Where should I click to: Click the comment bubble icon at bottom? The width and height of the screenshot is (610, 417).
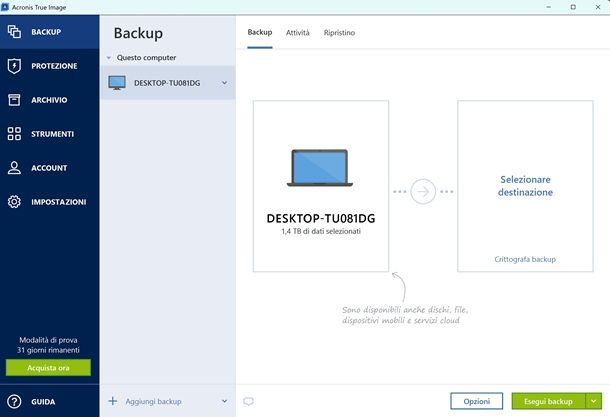pyautogui.click(x=248, y=401)
